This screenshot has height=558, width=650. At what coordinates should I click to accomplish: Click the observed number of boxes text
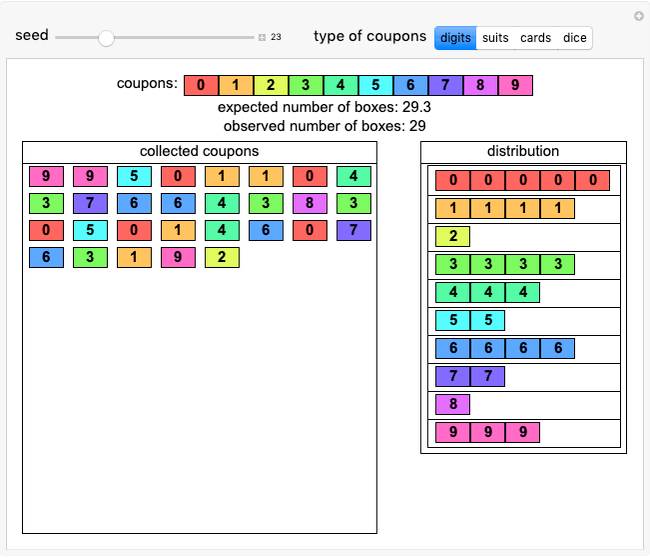tap(324, 126)
